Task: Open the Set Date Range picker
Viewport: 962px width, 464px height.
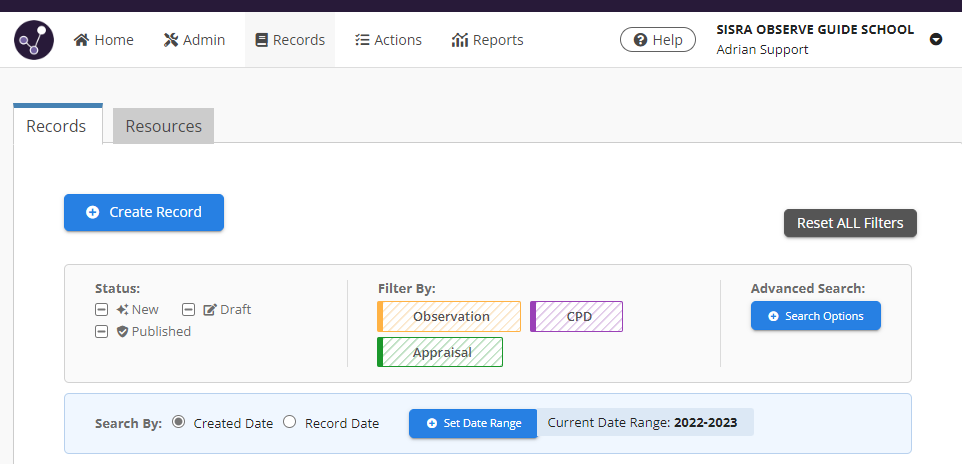Action: pyautogui.click(x=473, y=423)
